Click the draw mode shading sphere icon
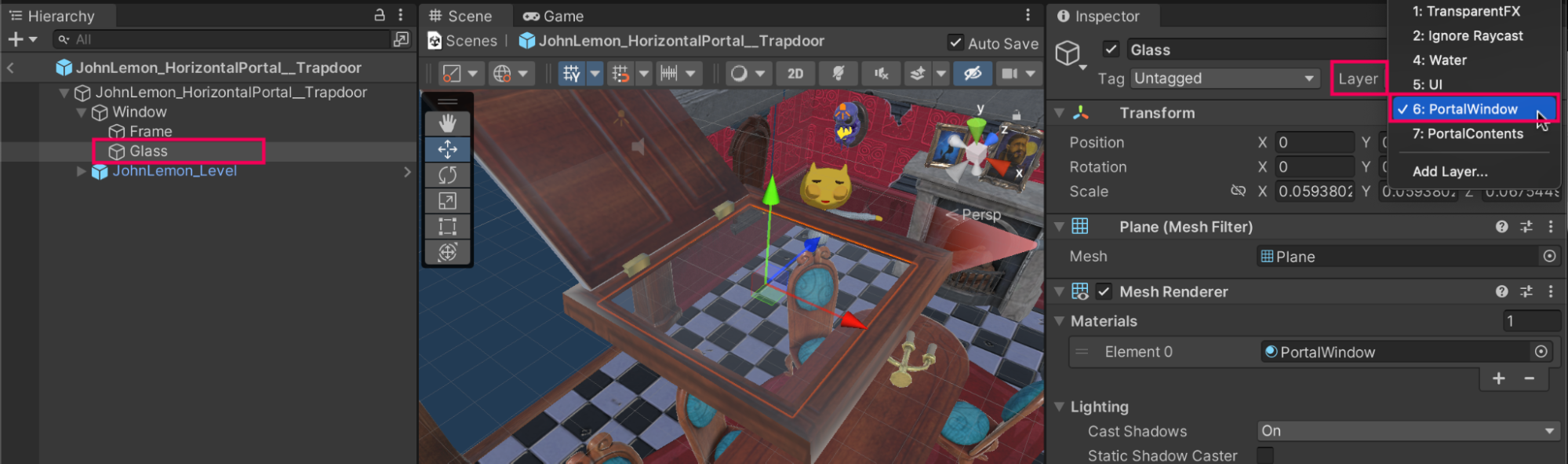The height and width of the screenshot is (464, 1568). pyautogui.click(x=739, y=74)
